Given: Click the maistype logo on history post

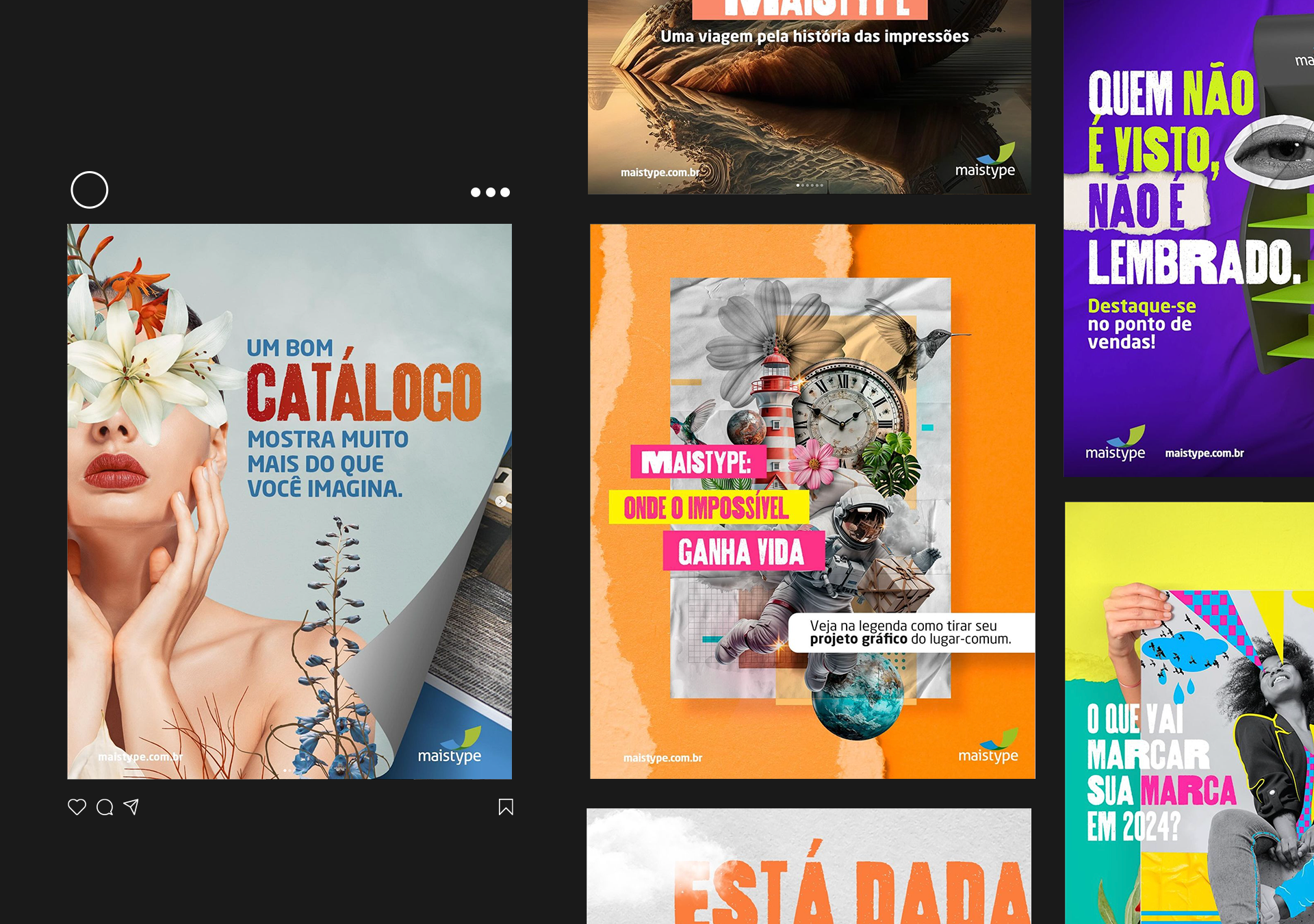Looking at the screenshot, I should click(985, 161).
